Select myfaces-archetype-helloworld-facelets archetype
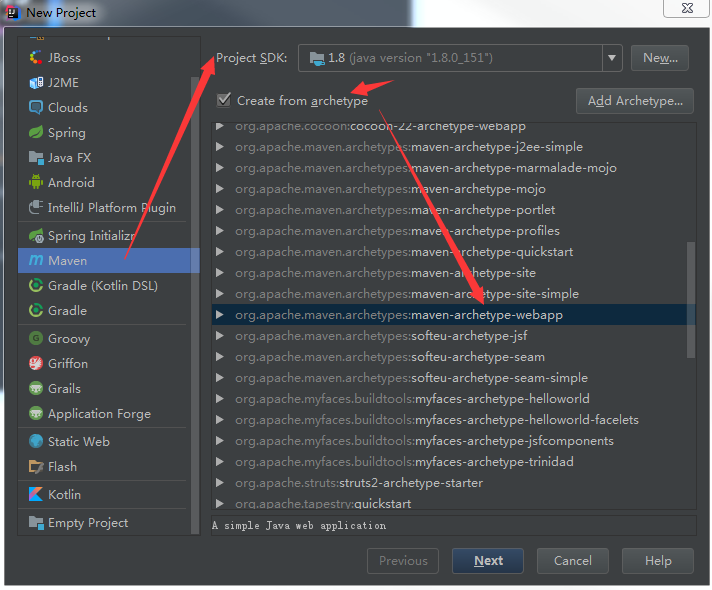 pyautogui.click(x=453, y=420)
